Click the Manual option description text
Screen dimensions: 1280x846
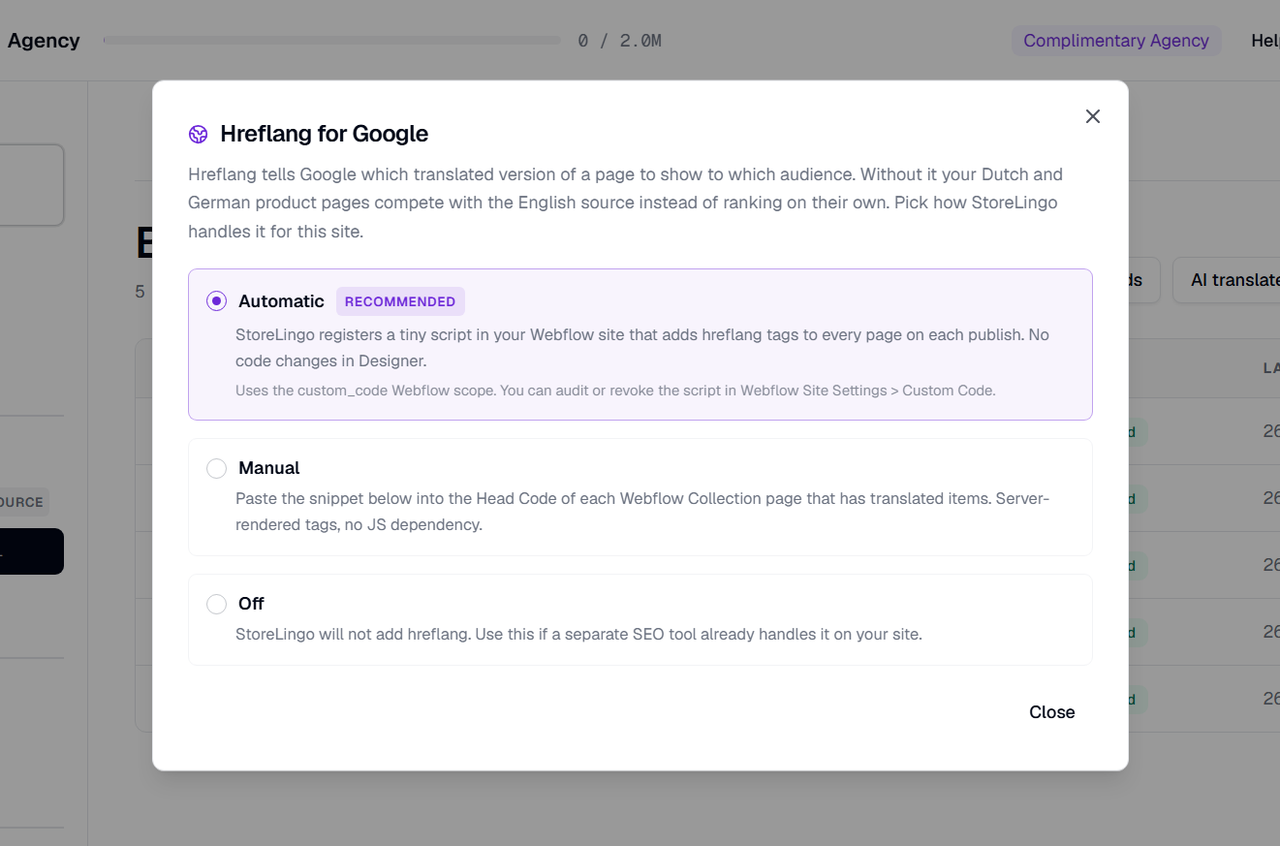pyautogui.click(x=642, y=511)
